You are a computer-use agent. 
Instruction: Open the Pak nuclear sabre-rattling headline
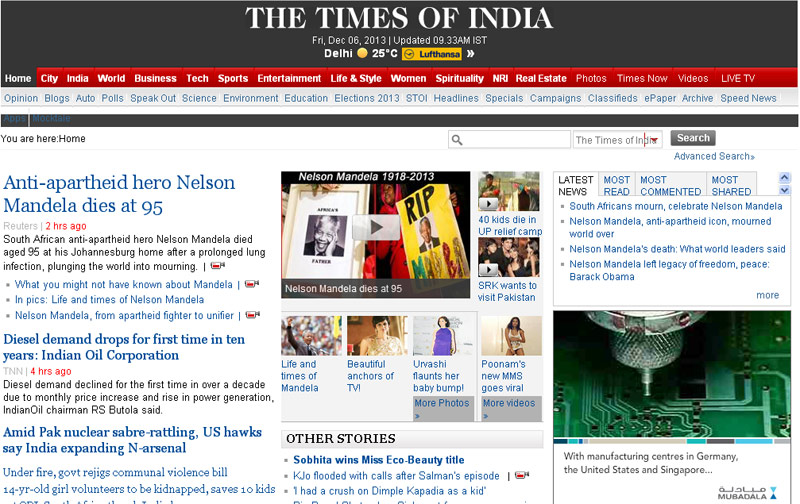132,440
